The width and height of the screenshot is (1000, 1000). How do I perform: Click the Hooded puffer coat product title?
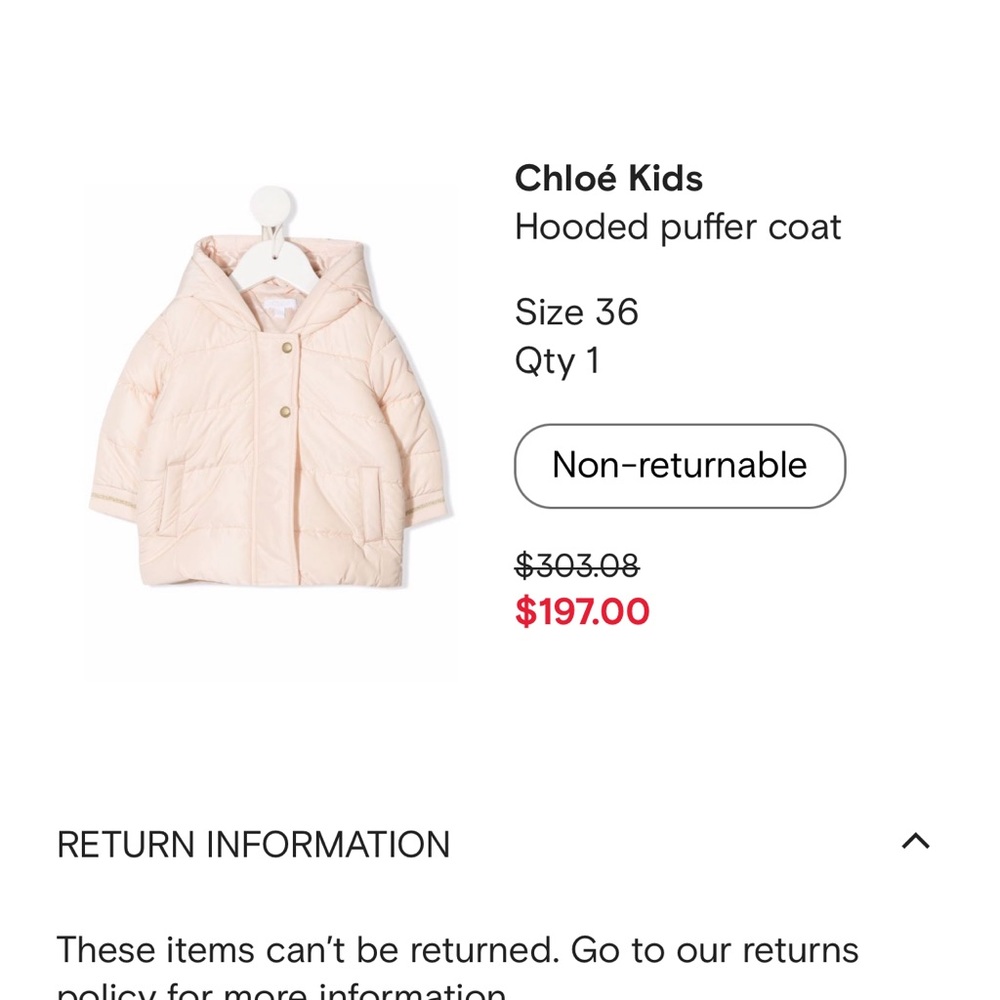pyautogui.click(x=678, y=227)
